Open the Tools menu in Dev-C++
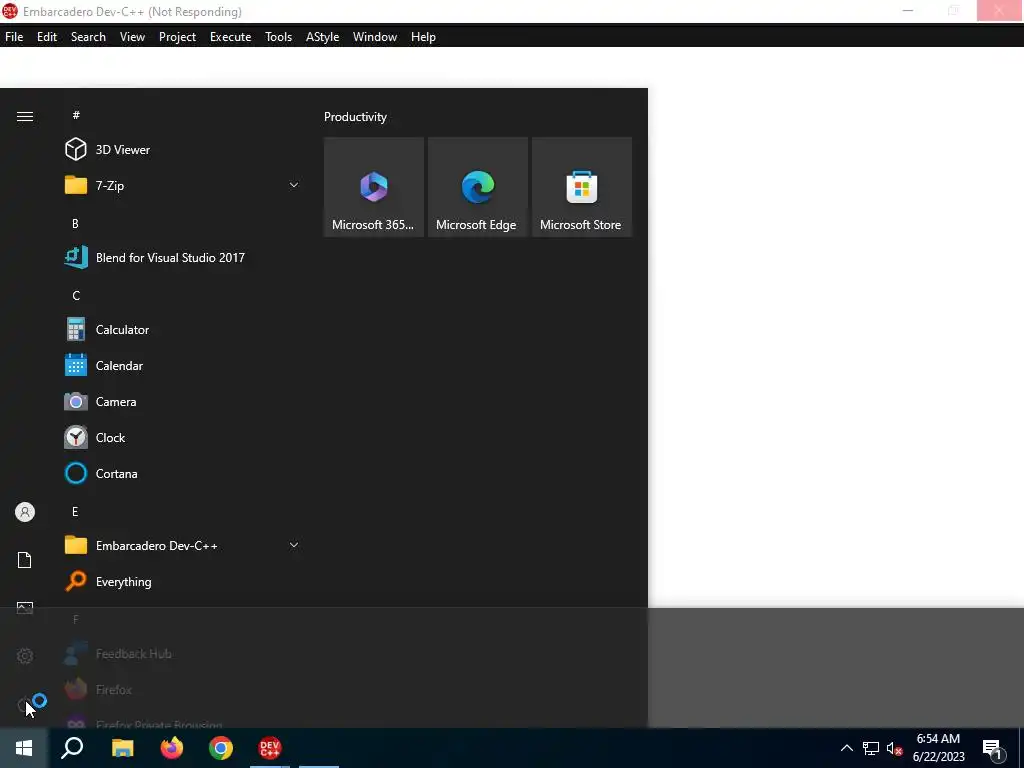 [278, 37]
